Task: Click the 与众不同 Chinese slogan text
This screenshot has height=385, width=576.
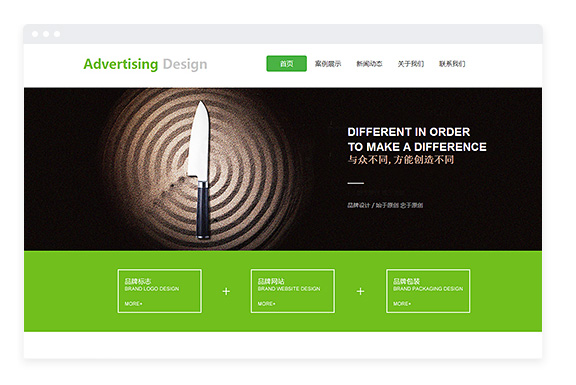Action: click(x=401, y=160)
